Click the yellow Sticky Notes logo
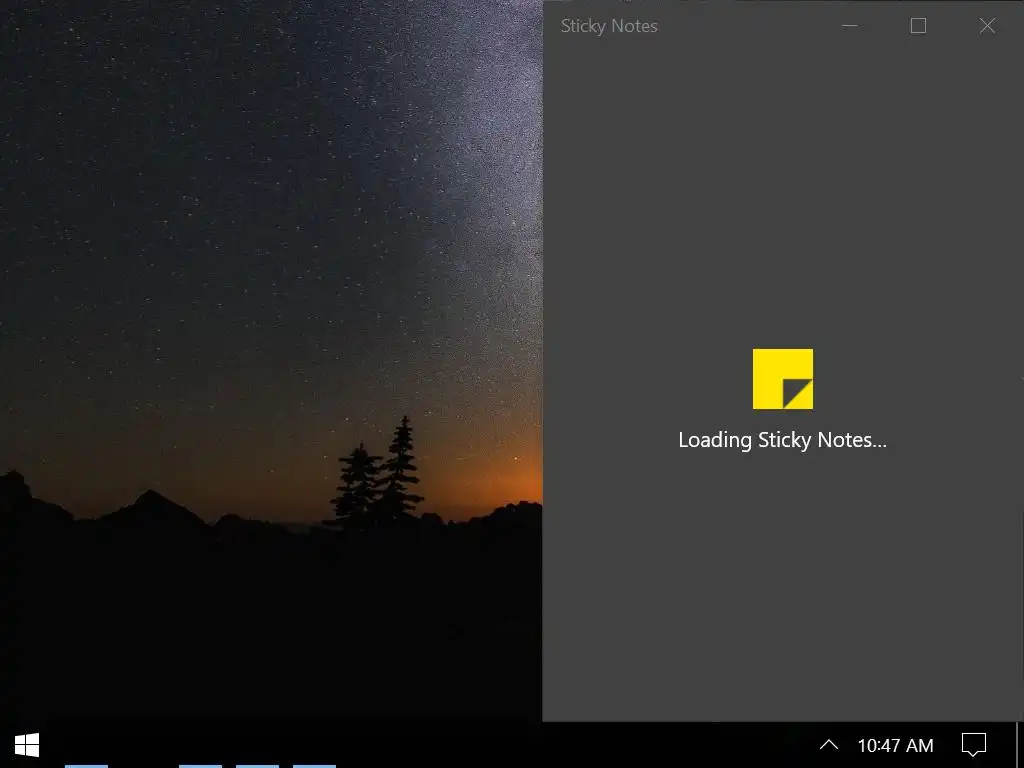 pyautogui.click(x=782, y=379)
